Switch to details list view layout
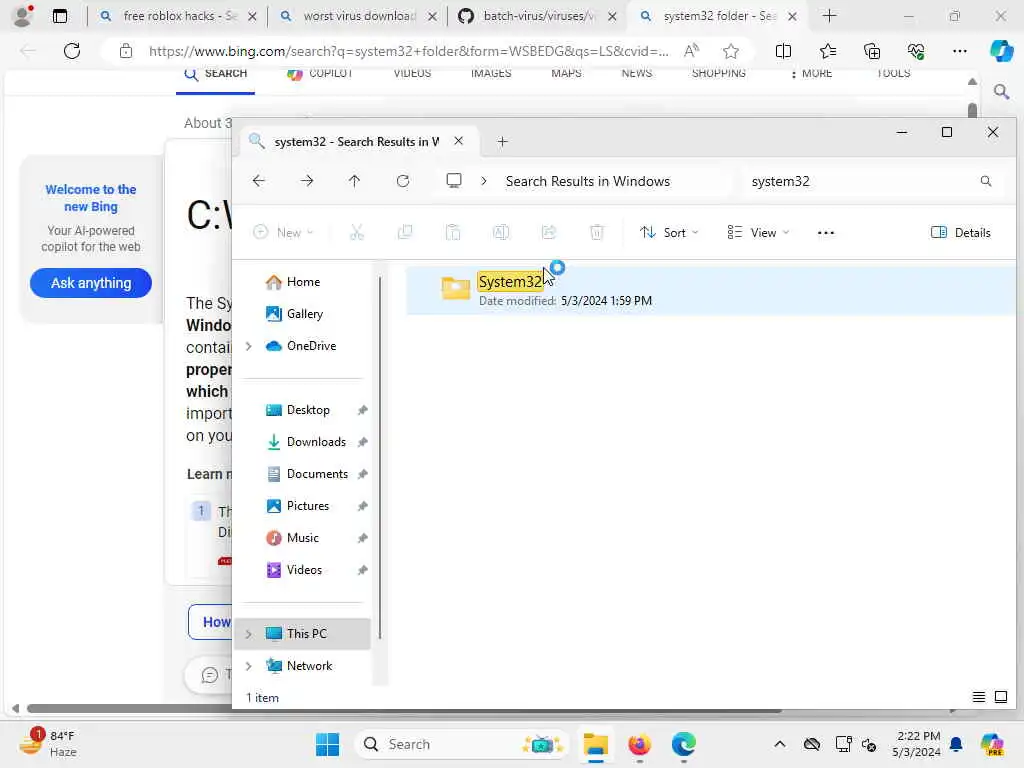1024x768 pixels. click(978, 697)
